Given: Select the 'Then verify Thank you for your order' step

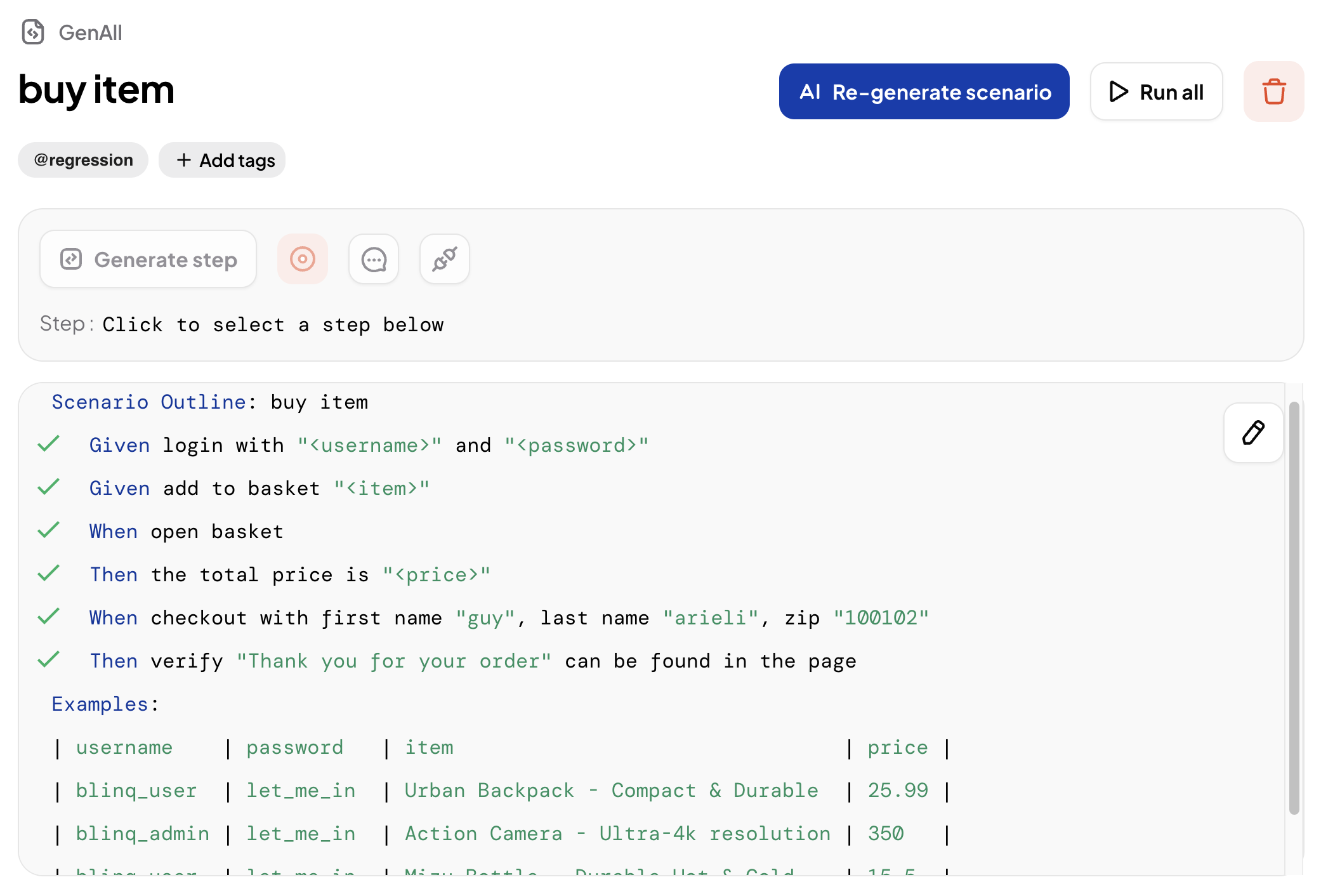Looking at the screenshot, I should coord(473,661).
